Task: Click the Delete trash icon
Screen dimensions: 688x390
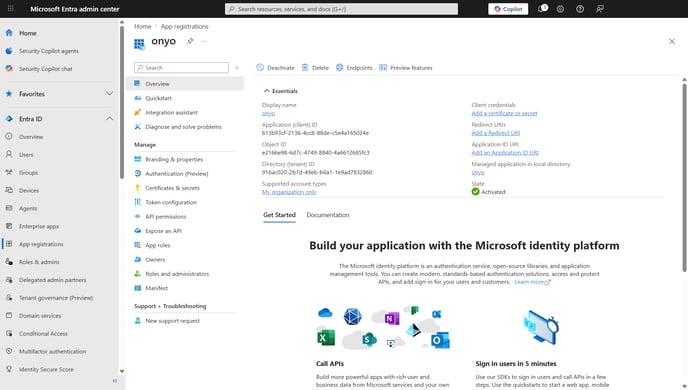Action: tap(305, 67)
